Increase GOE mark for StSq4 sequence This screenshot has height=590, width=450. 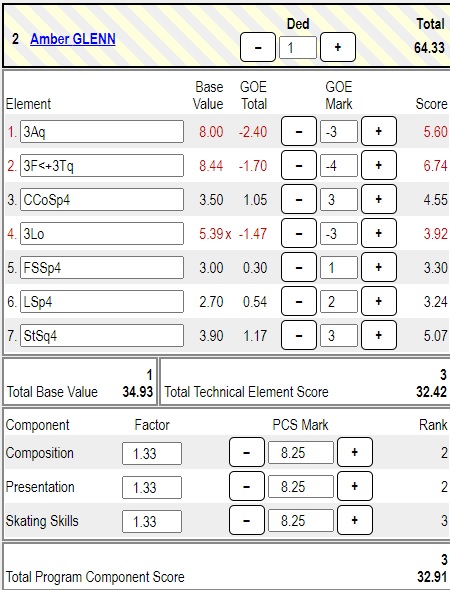point(379,335)
